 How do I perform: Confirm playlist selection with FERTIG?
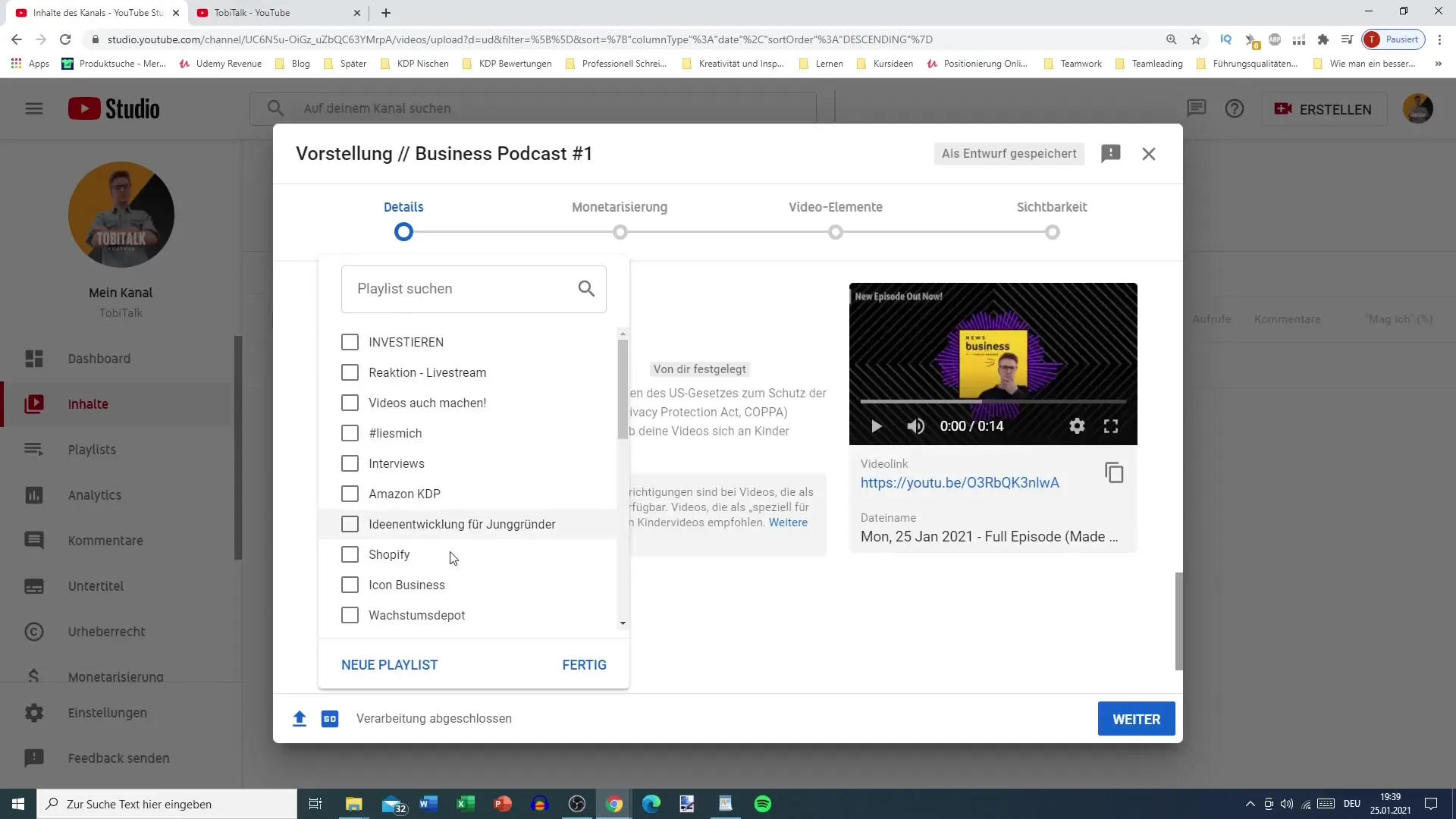pyautogui.click(x=584, y=665)
